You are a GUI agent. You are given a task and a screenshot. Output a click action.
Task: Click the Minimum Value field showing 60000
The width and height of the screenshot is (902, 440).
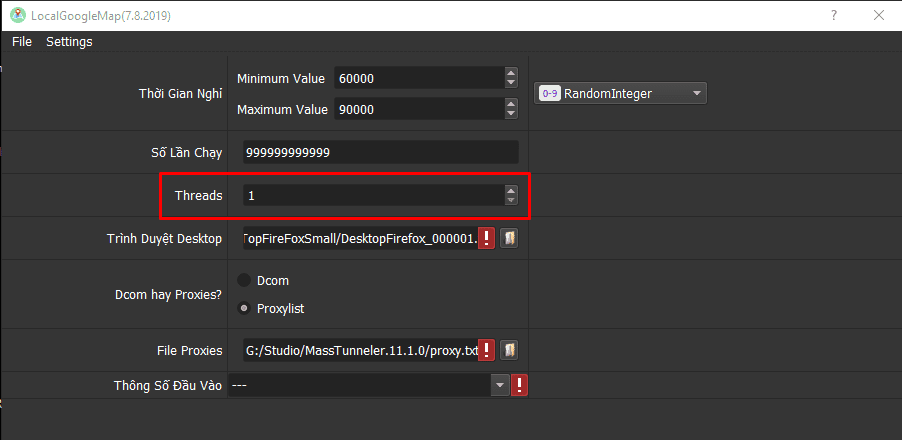(x=419, y=79)
